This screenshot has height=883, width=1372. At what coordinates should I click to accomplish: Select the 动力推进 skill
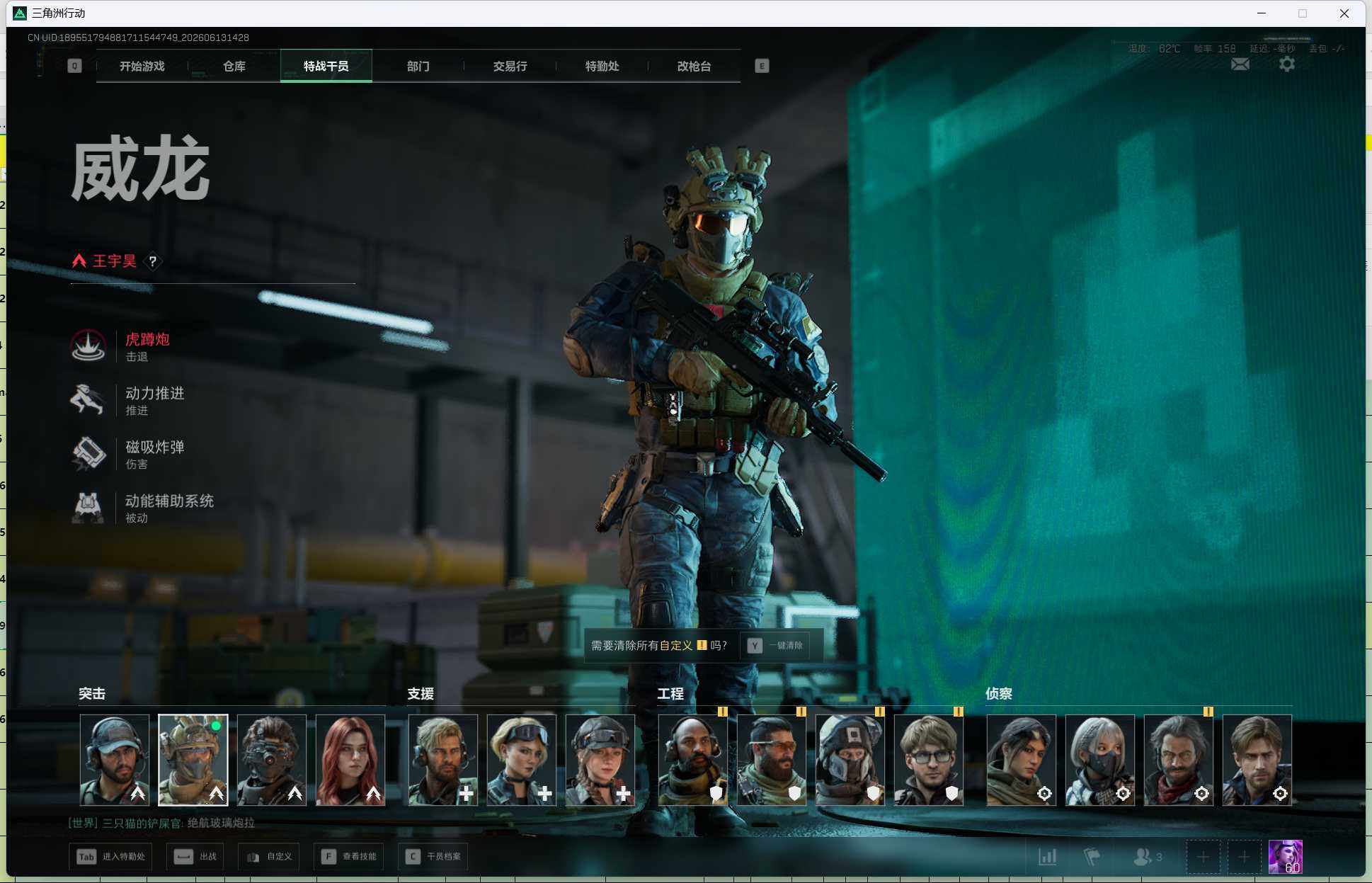click(127, 400)
